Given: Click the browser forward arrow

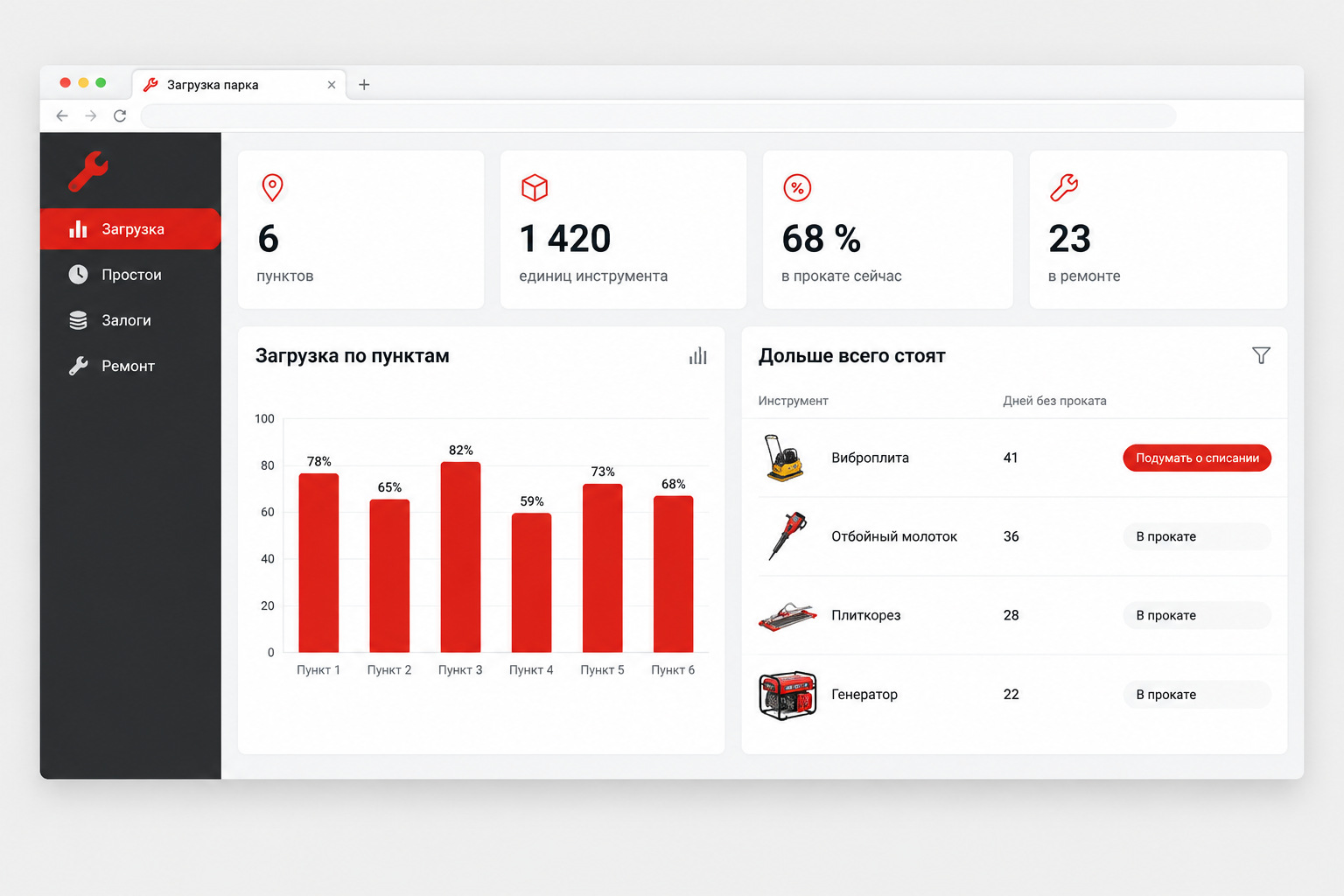Looking at the screenshot, I should 91,115.
